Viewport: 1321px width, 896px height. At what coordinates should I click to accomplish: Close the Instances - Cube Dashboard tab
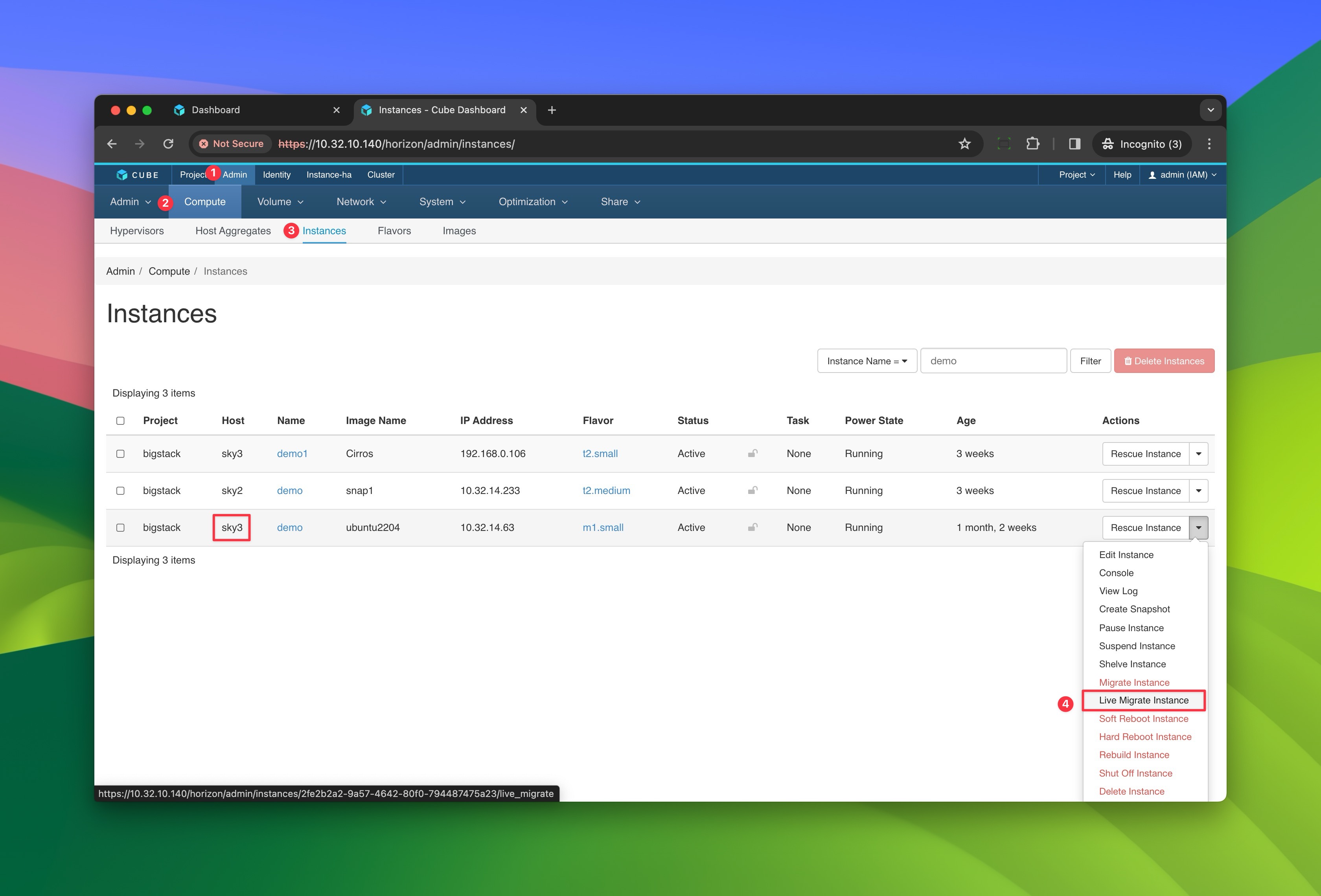[x=524, y=110]
